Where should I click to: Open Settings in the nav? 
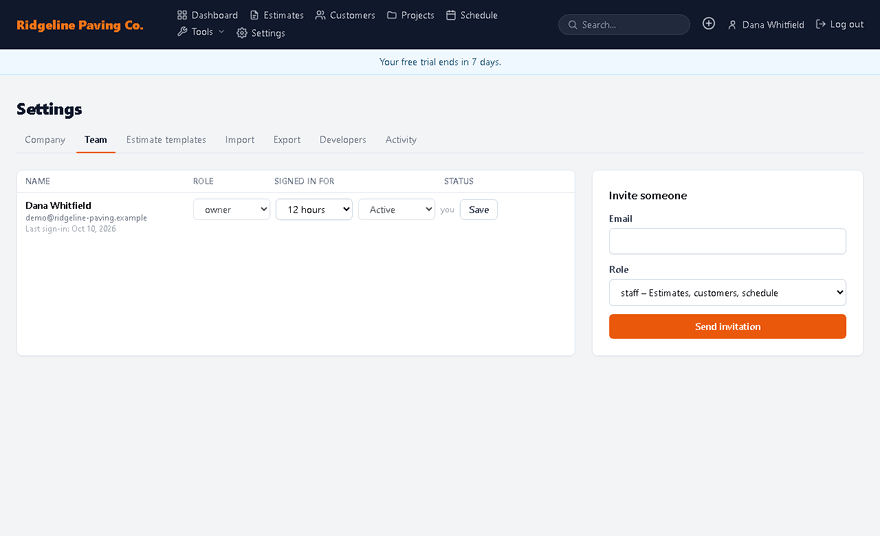(261, 33)
